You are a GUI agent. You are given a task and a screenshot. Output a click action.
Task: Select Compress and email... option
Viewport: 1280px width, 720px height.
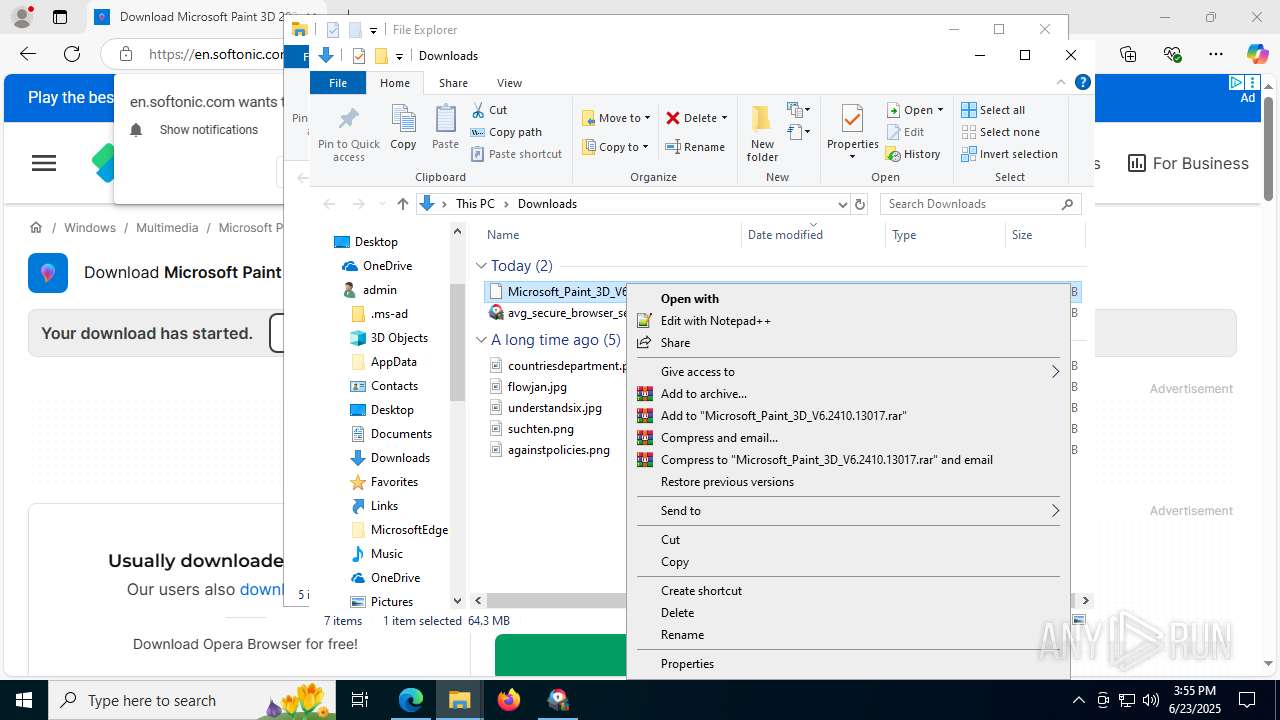tap(848, 438)
